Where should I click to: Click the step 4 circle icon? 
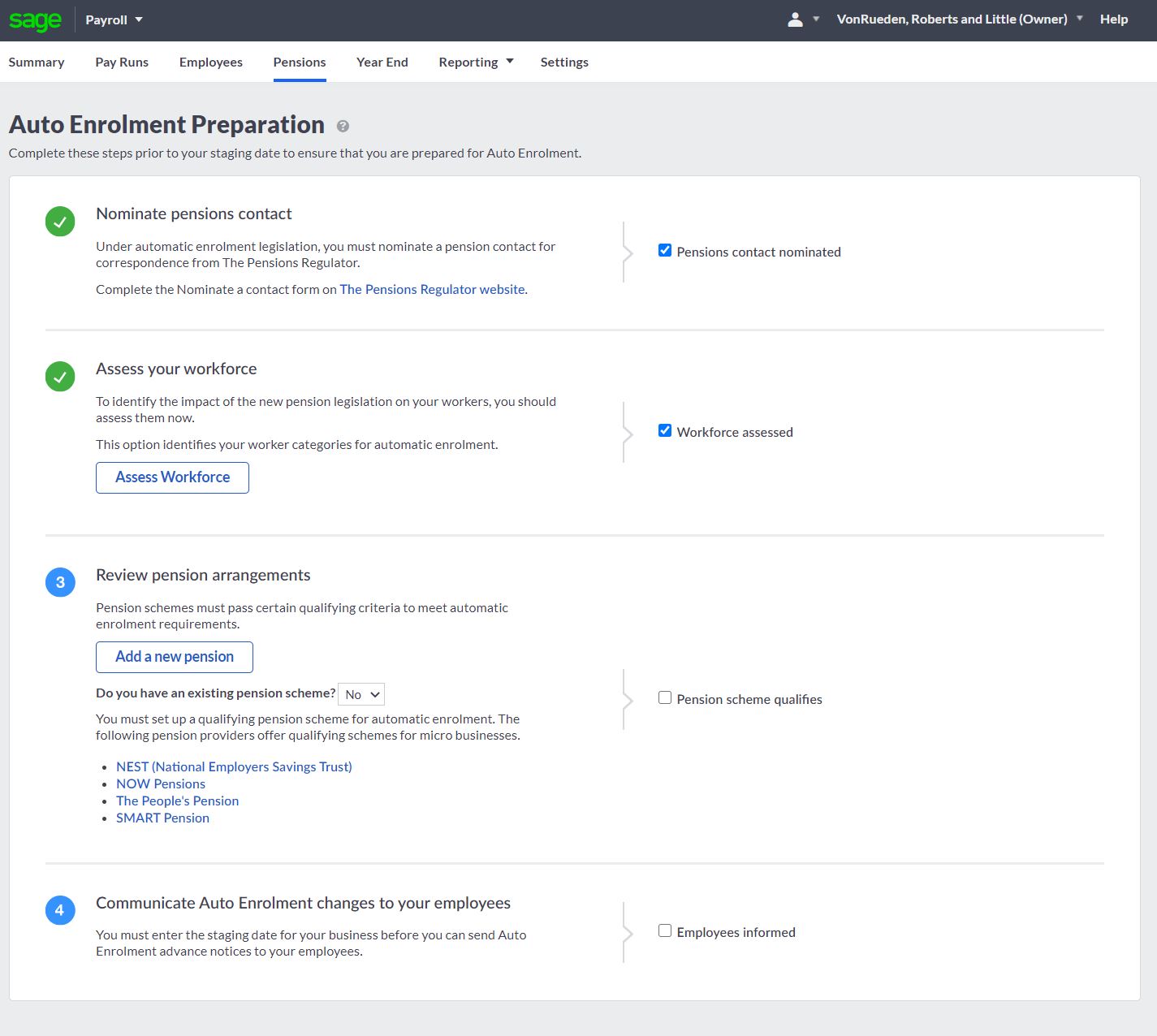click(x=60, y=910)
